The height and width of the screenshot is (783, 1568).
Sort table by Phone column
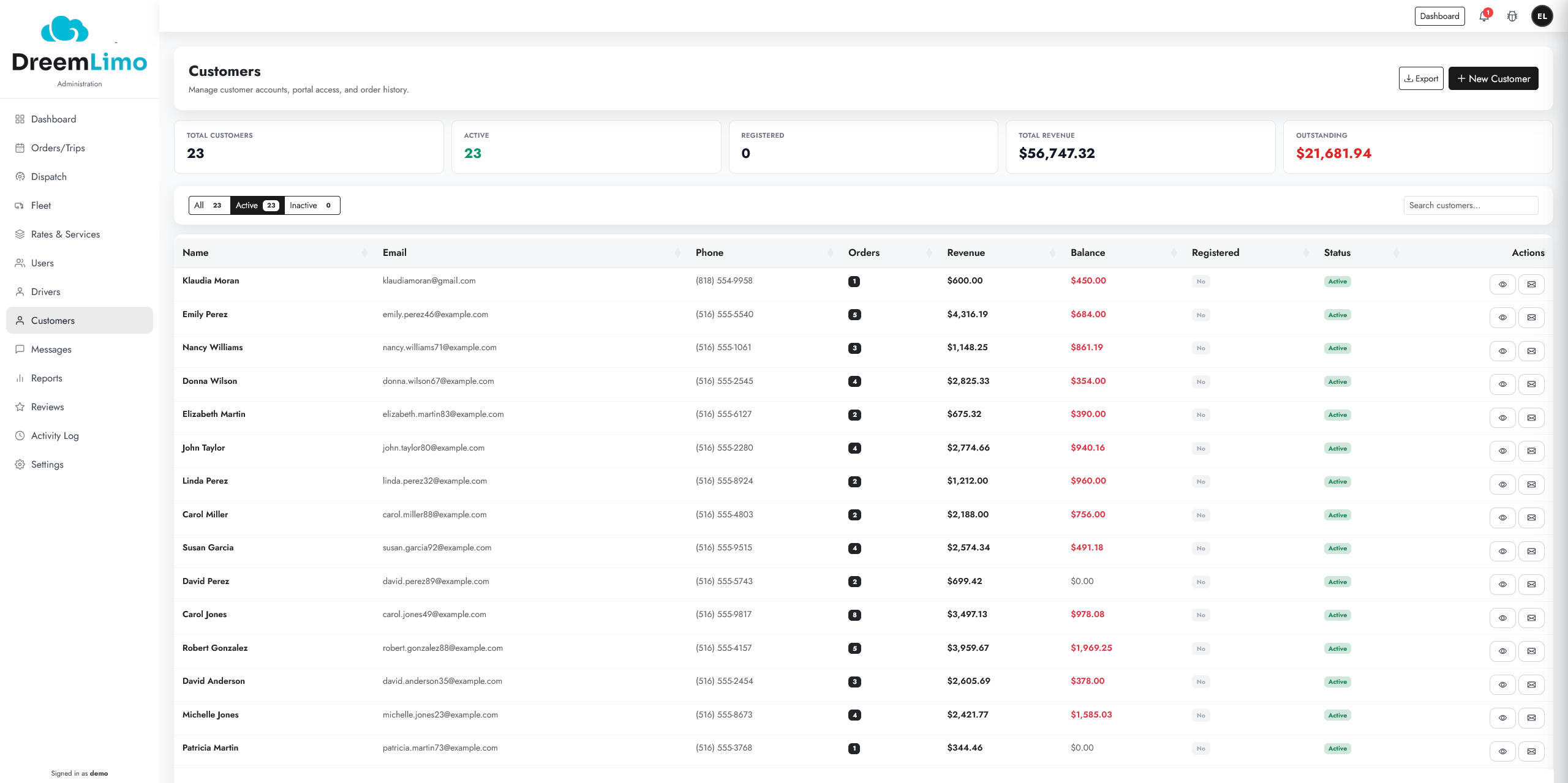[764, 253]
